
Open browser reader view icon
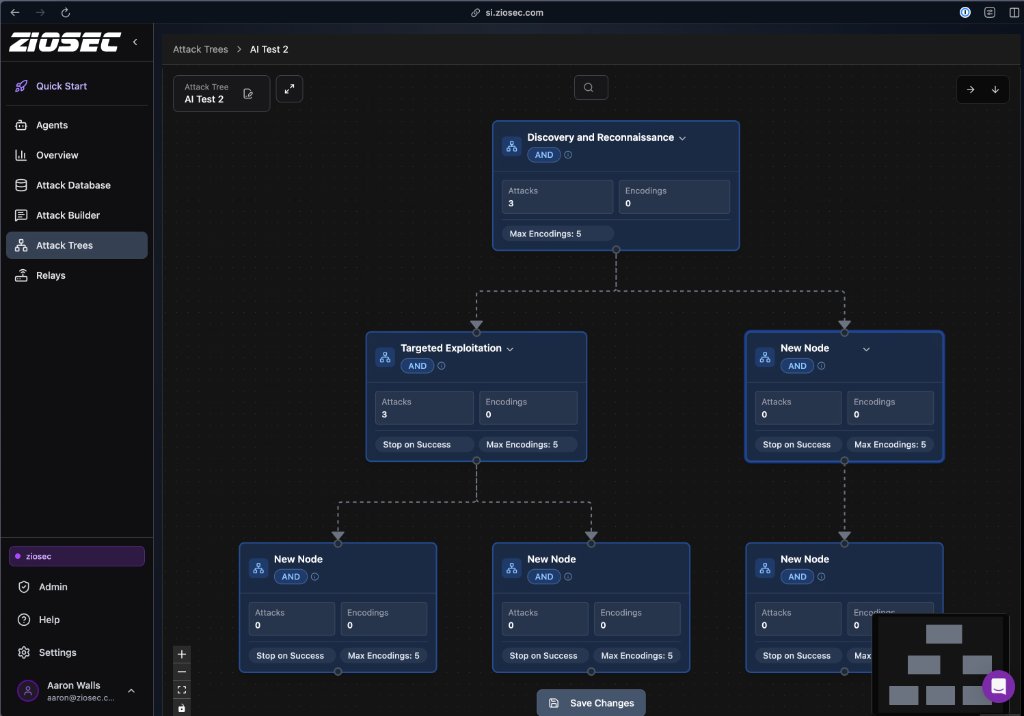[990, 12]
